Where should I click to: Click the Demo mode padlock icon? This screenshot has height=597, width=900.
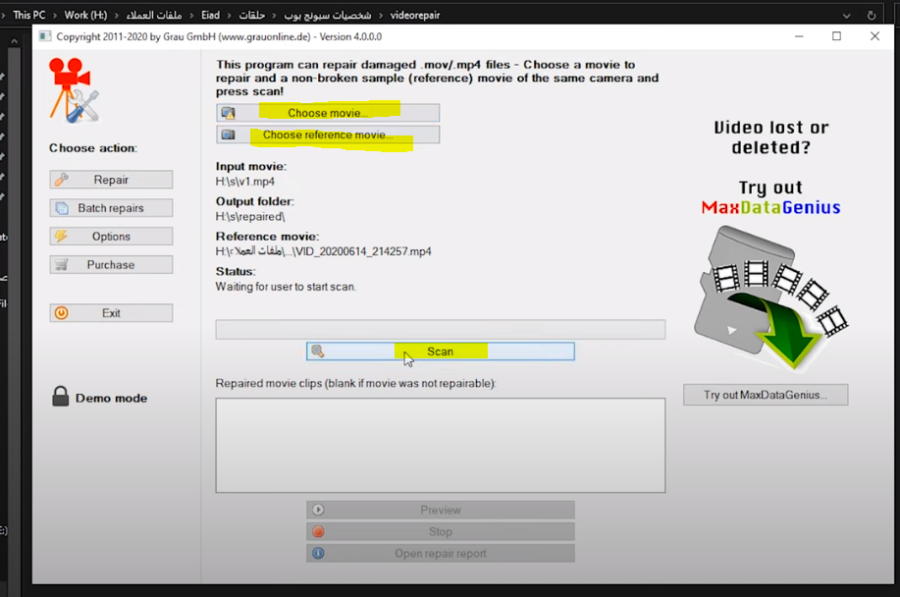pyautogui.click(x=60, y=397)
